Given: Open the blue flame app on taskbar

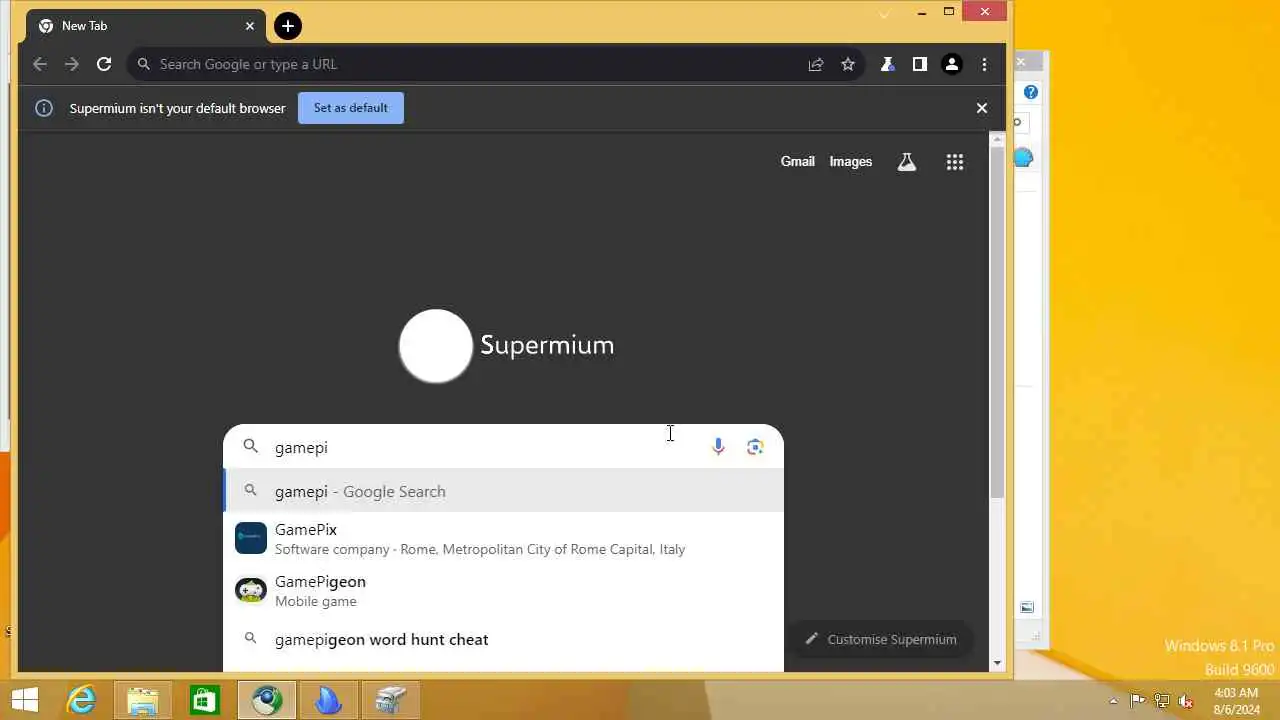Looking at the screenshot, I should coord(328,700).
